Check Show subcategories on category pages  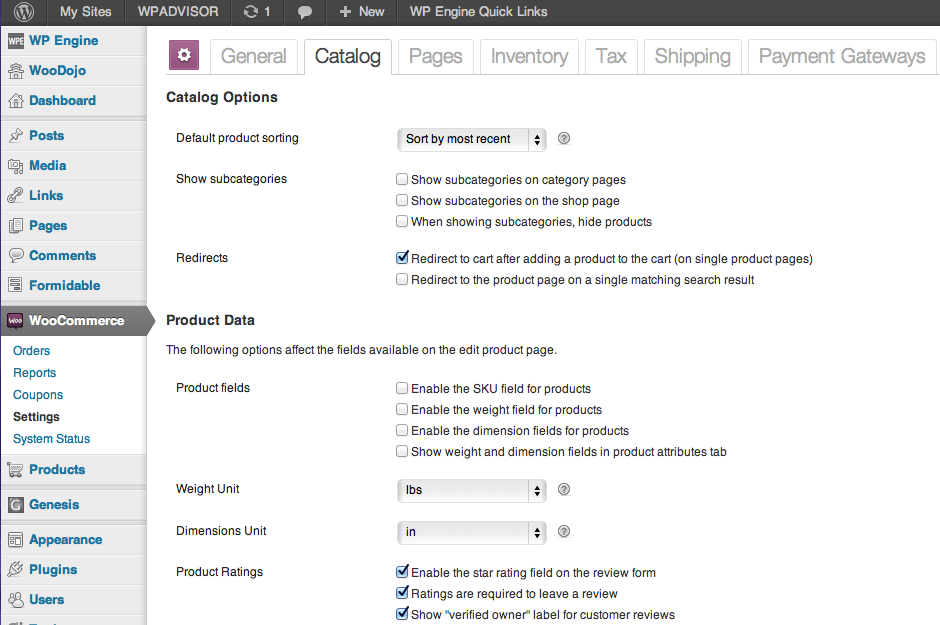coord(401,179)
